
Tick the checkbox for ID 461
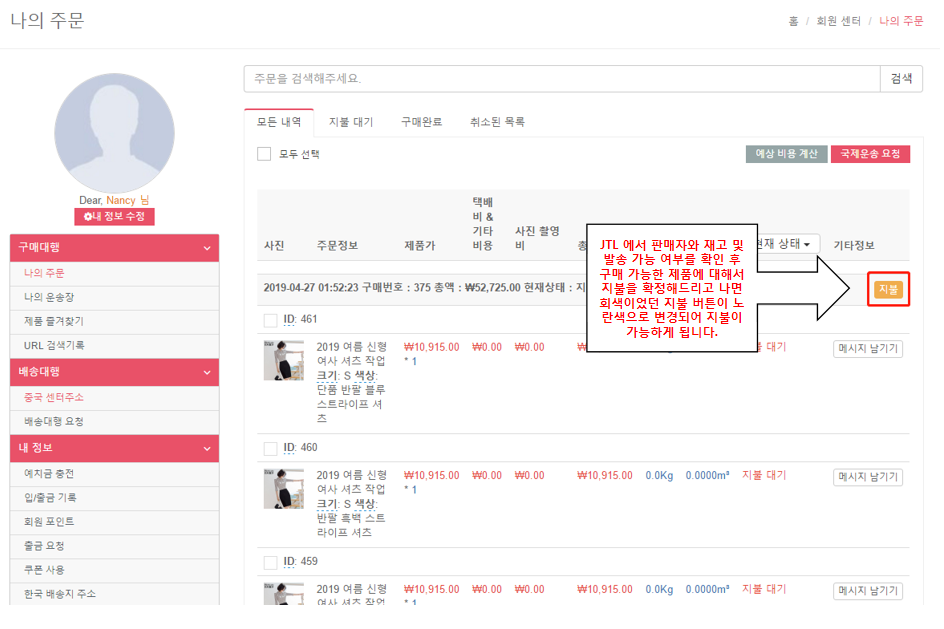pos(270,320)
